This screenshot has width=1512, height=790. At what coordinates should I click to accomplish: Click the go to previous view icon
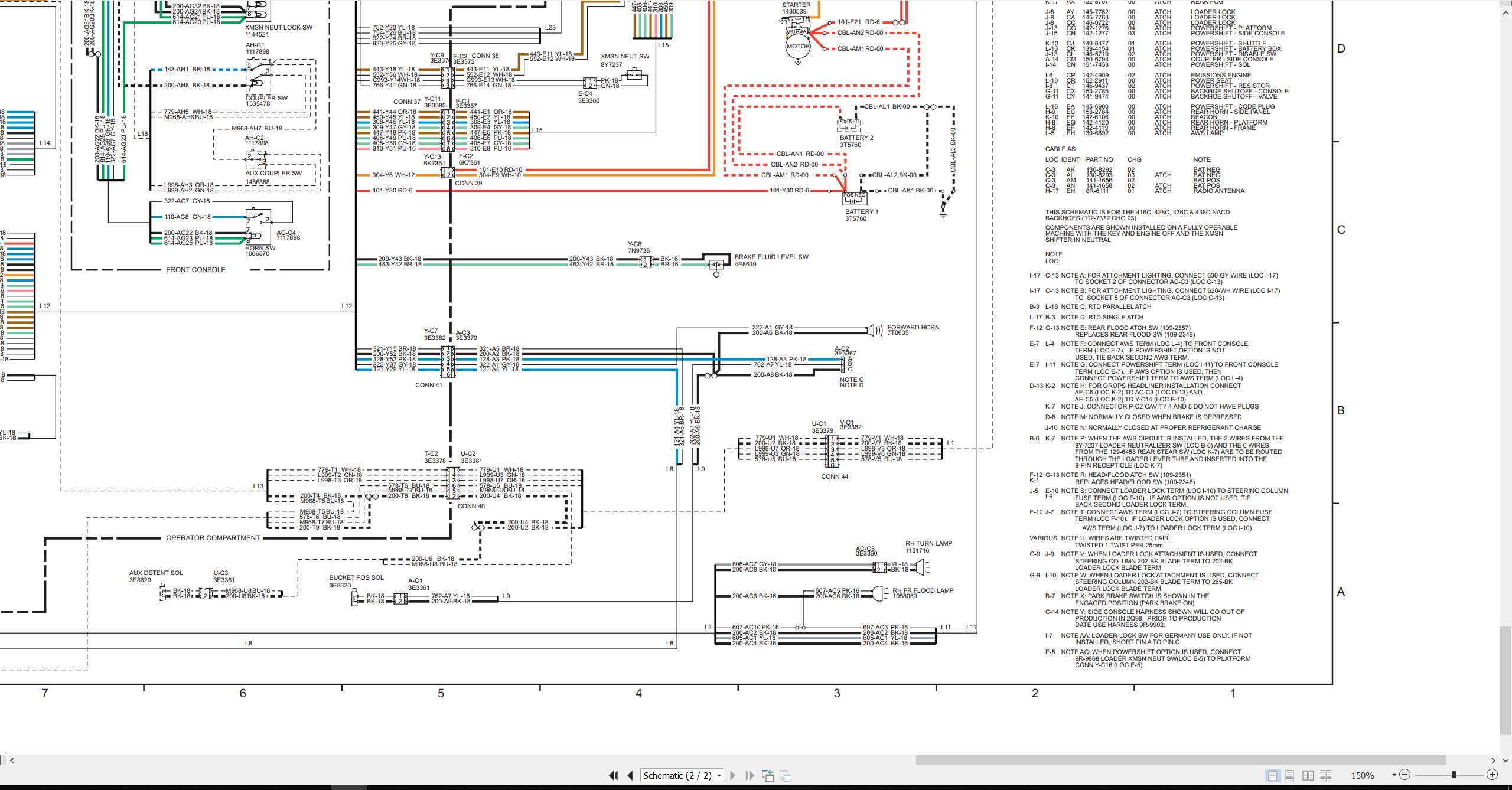[768, 775]
